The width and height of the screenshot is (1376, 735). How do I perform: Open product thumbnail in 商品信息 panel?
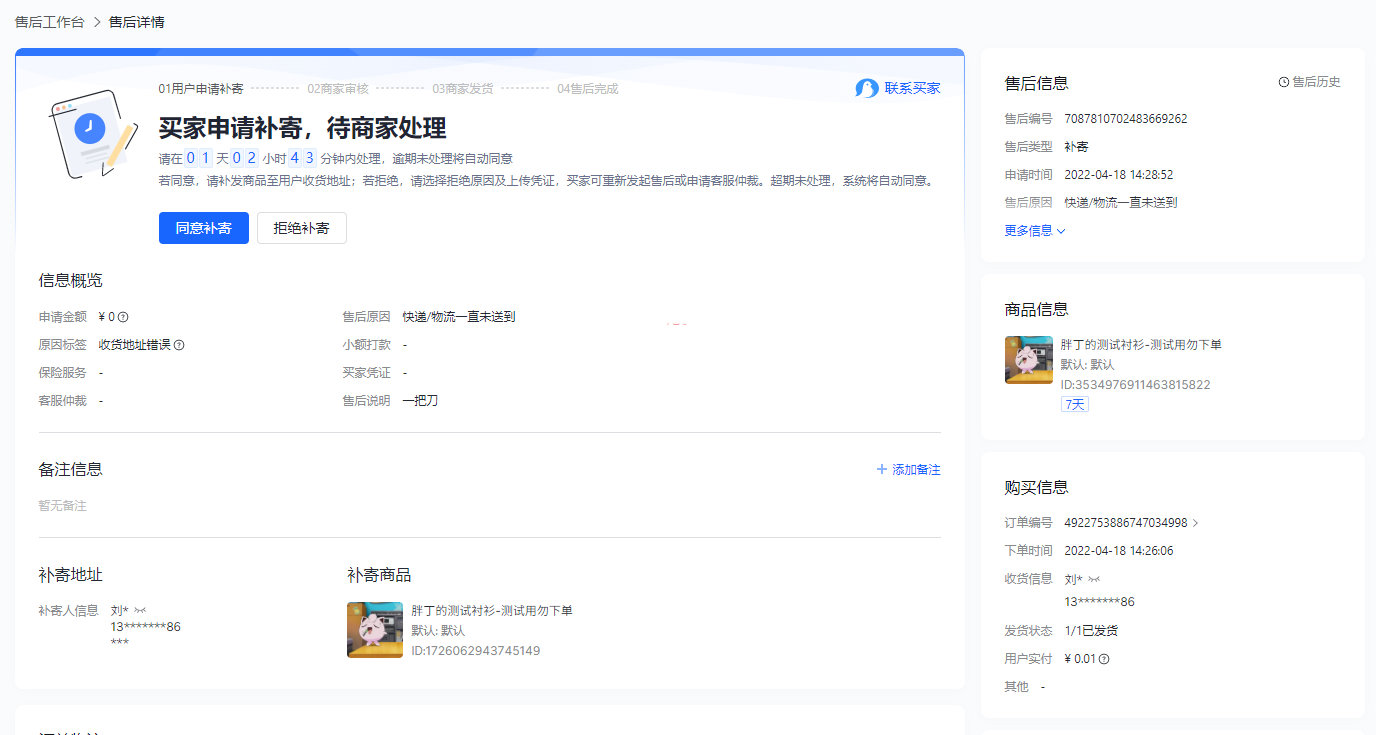tap(1028, 360)
